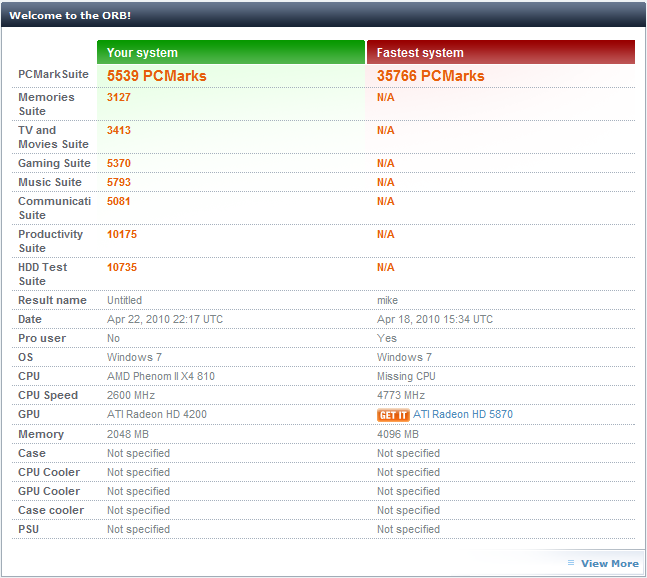Screen dimensions: 647x578
Task: Click the orange GET IT badge
Action: pos(393,415)
